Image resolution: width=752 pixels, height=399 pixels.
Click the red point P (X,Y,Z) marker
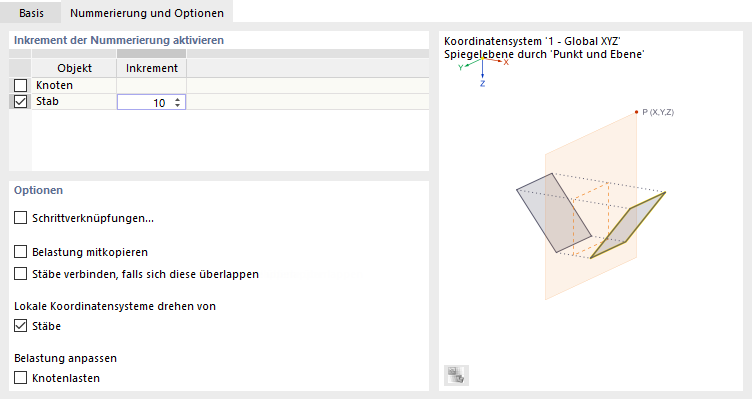(x=636, y=112)
